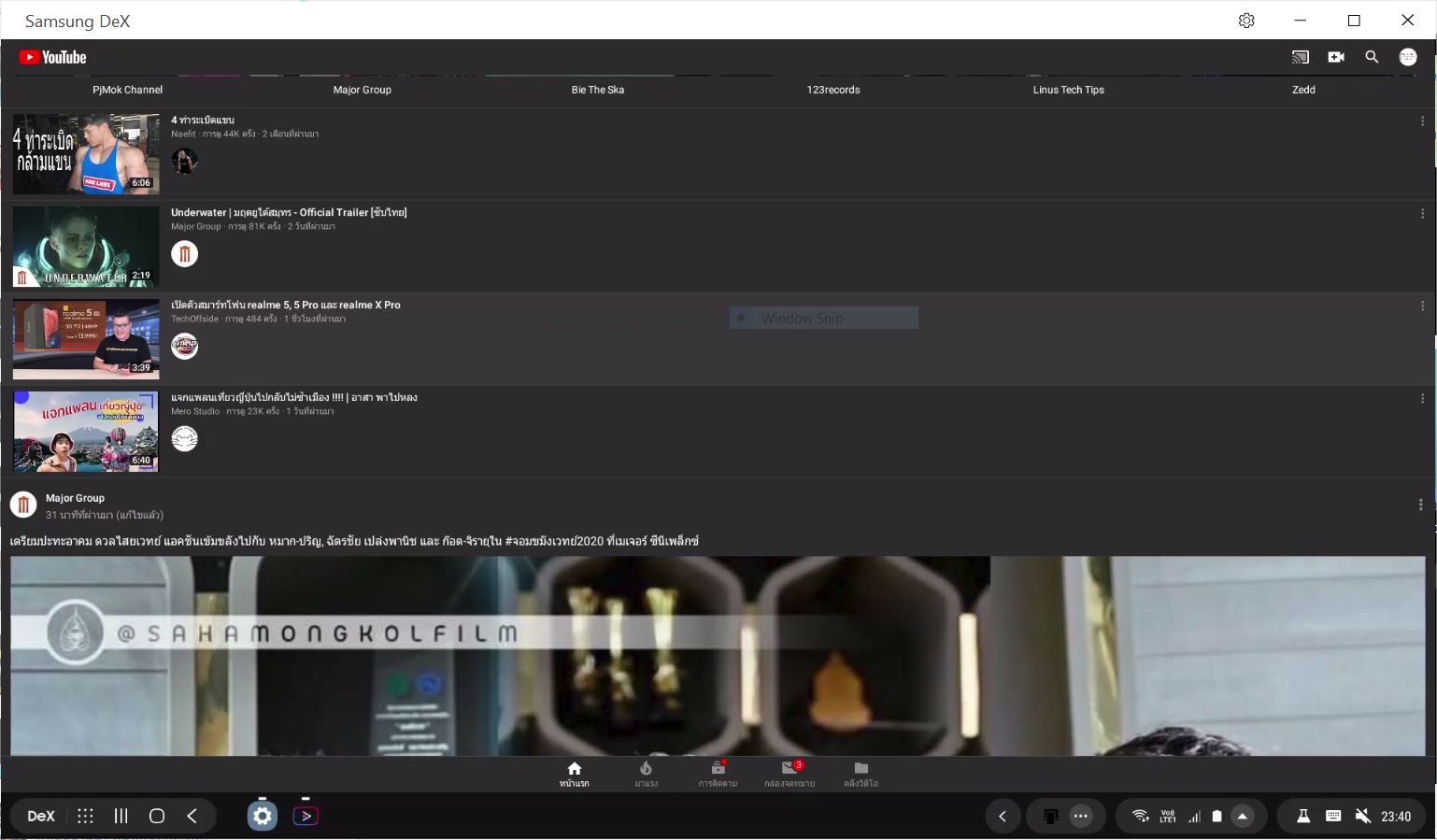Open Subscriptions tab (การติดตาม)

click(x=718, y=775)
